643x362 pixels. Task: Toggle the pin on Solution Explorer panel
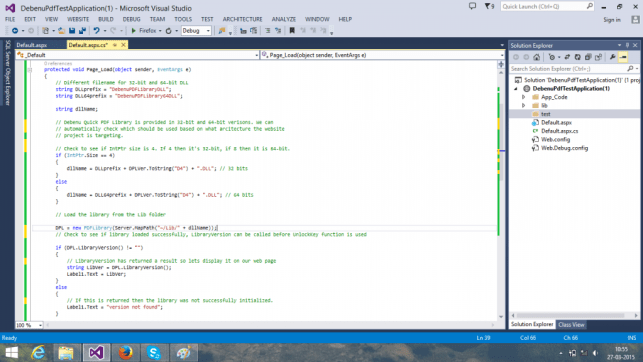click(627, 46)
